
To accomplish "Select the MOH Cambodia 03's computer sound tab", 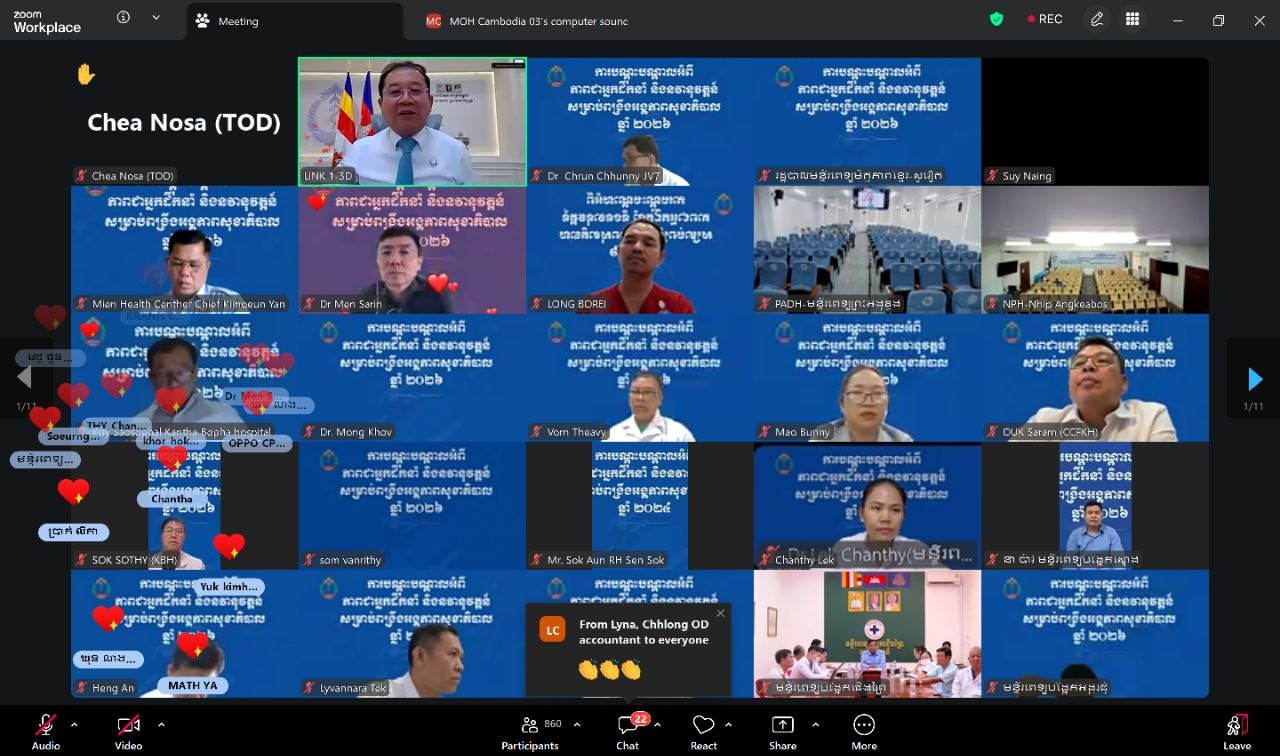I will click(x=526, y=21).
